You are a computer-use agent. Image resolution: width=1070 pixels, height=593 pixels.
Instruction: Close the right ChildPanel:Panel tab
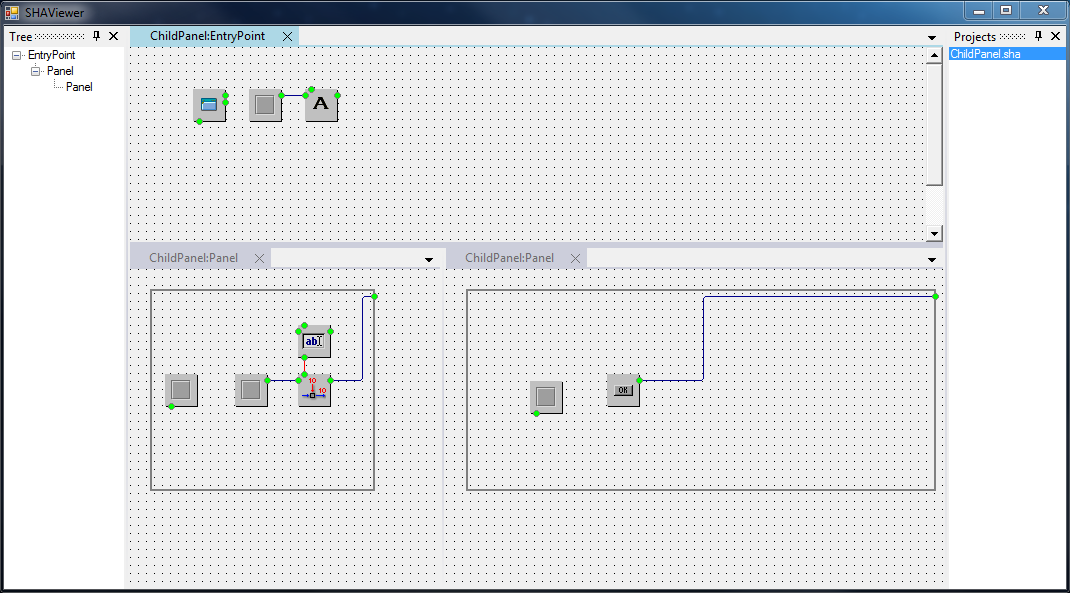[575, 258]
